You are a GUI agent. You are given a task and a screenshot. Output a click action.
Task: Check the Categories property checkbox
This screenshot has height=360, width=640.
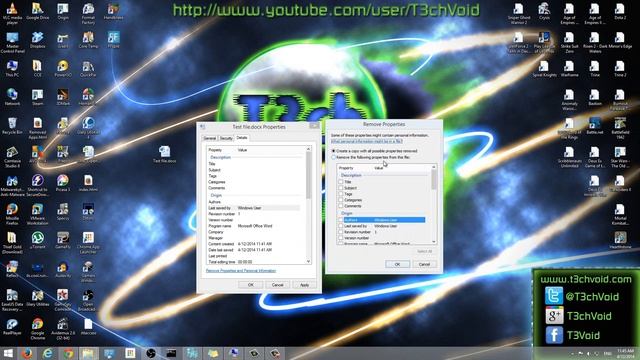click(x=340, y=200)
